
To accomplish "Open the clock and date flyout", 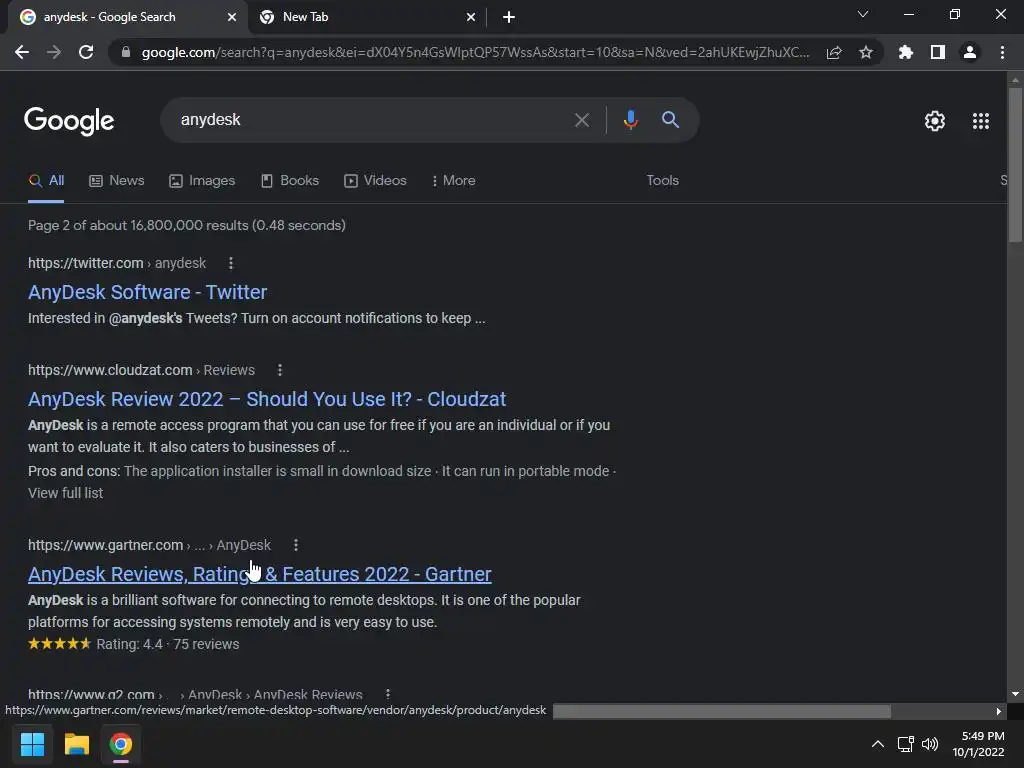I will pos(978,744).
